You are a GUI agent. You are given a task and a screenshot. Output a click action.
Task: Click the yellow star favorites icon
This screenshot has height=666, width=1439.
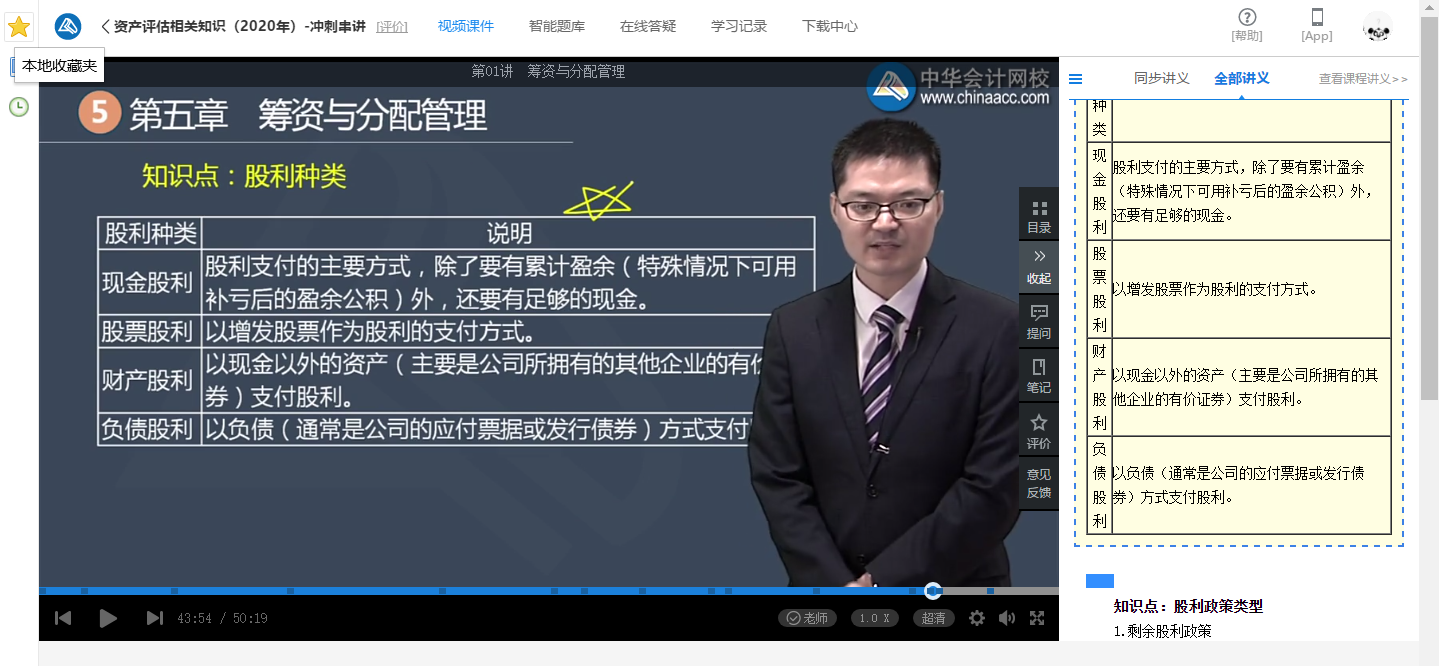tap(18, 27)
